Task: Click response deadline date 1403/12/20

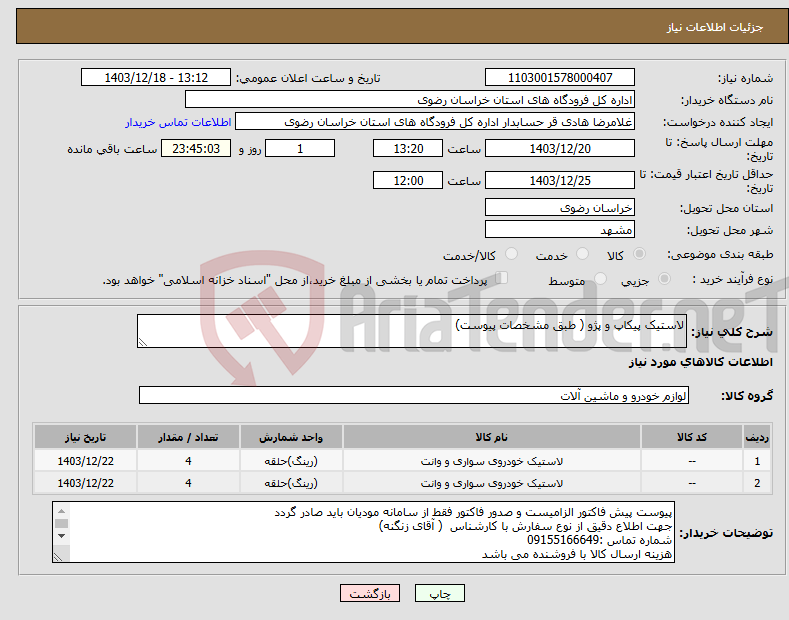Action: click(x=560, y=148)
